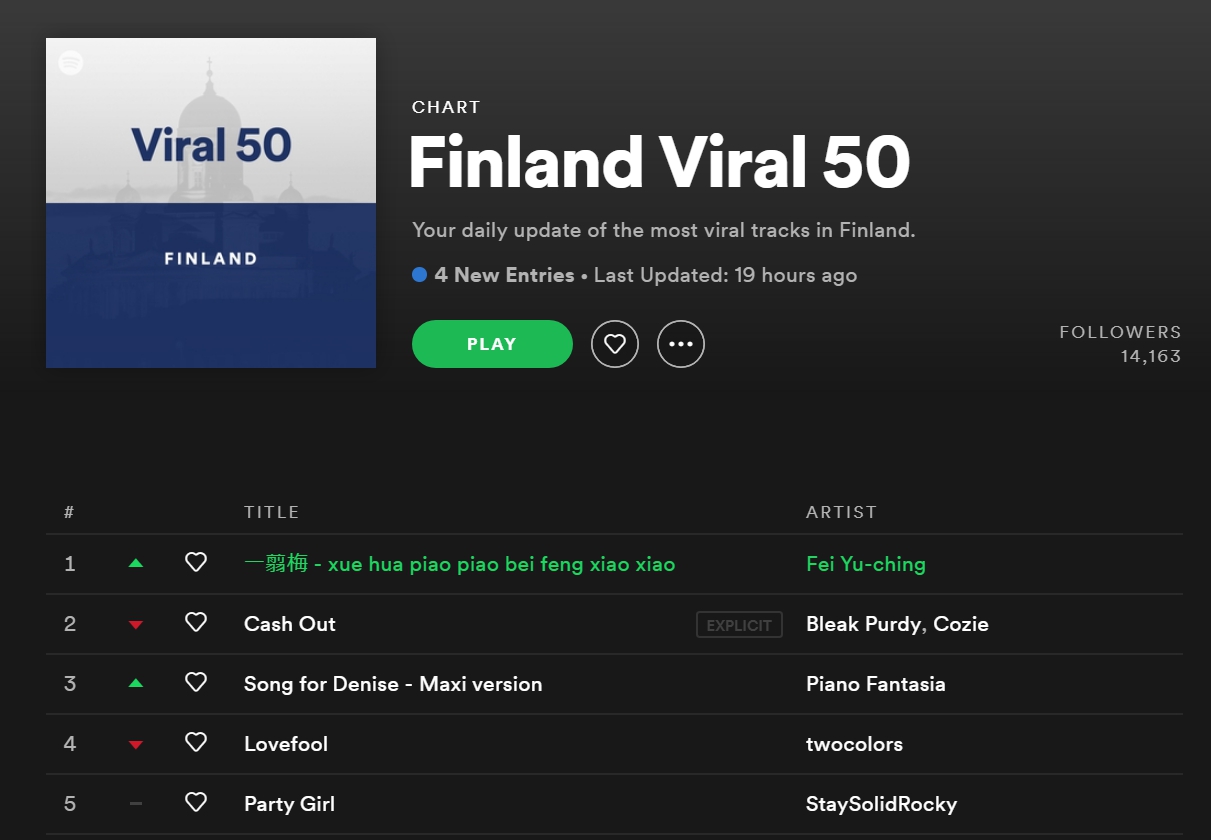
Task: Heart the Party Girl track
Action: pos(196,803)
